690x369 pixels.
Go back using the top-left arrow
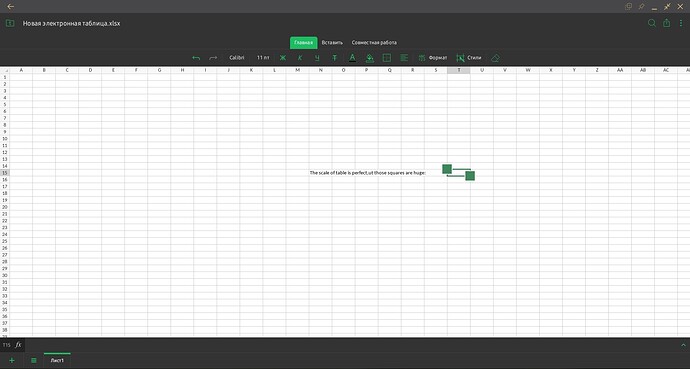point(11,7)
